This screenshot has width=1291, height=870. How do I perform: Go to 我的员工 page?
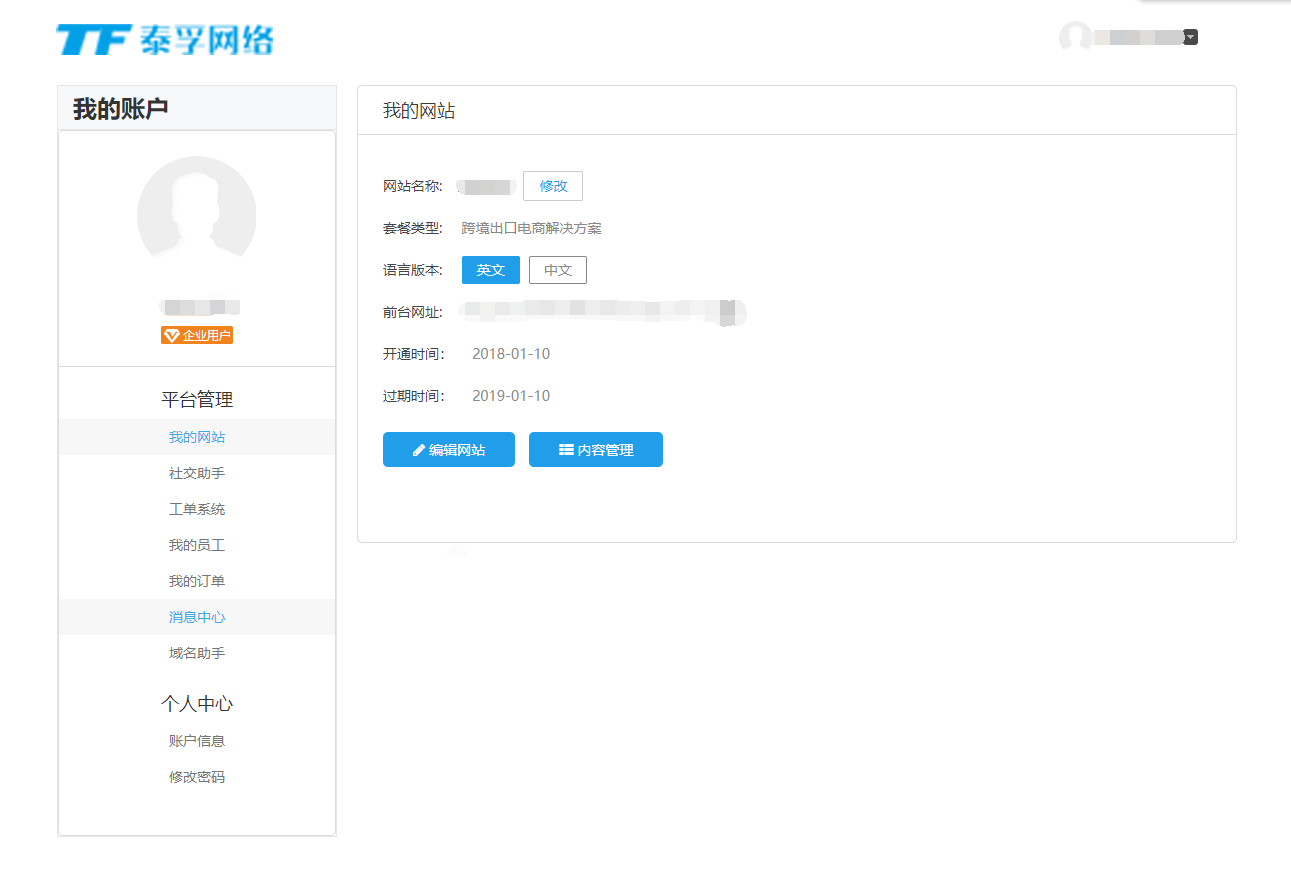pos(197,545)
